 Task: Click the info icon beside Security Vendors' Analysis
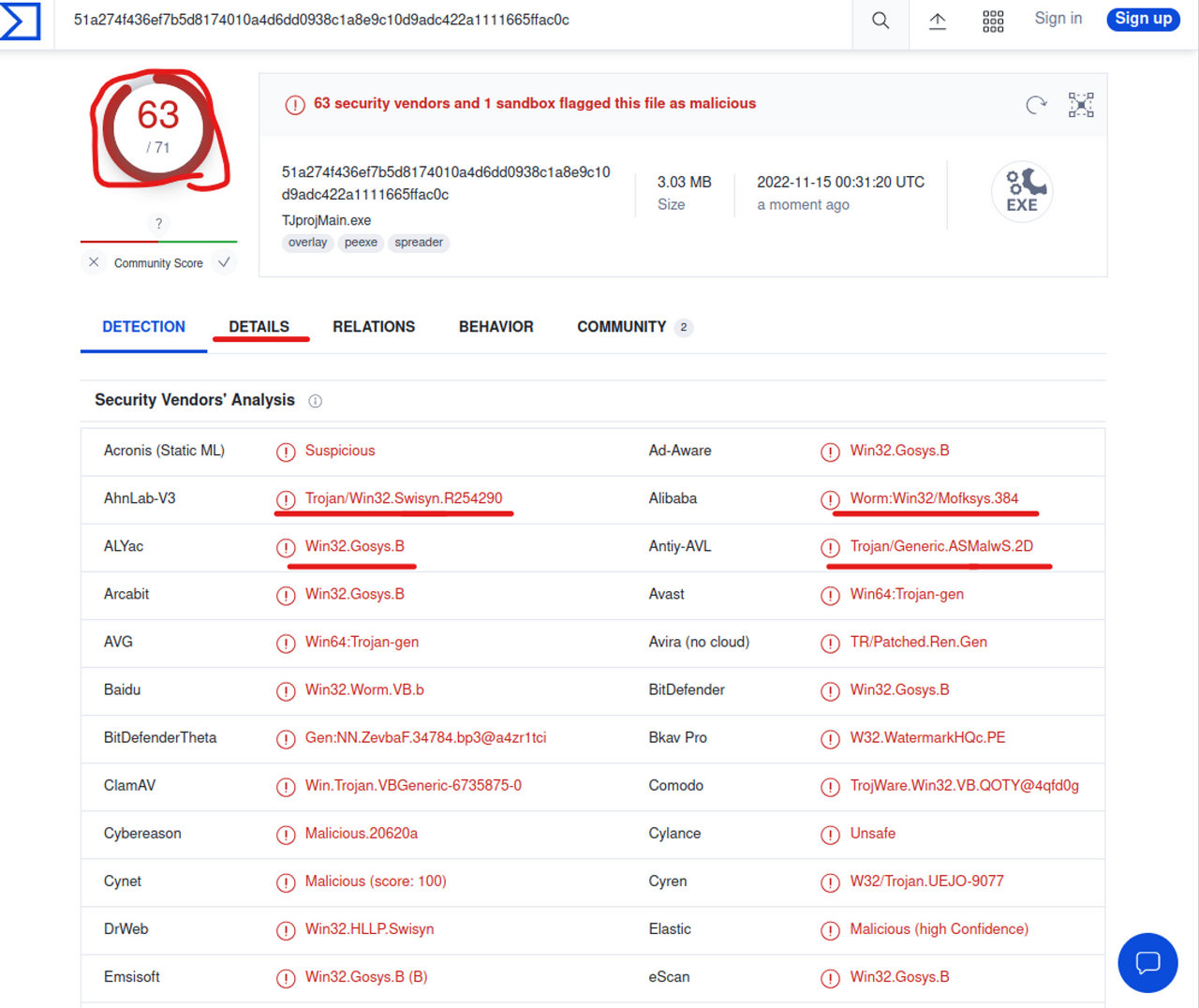point(316,401)
